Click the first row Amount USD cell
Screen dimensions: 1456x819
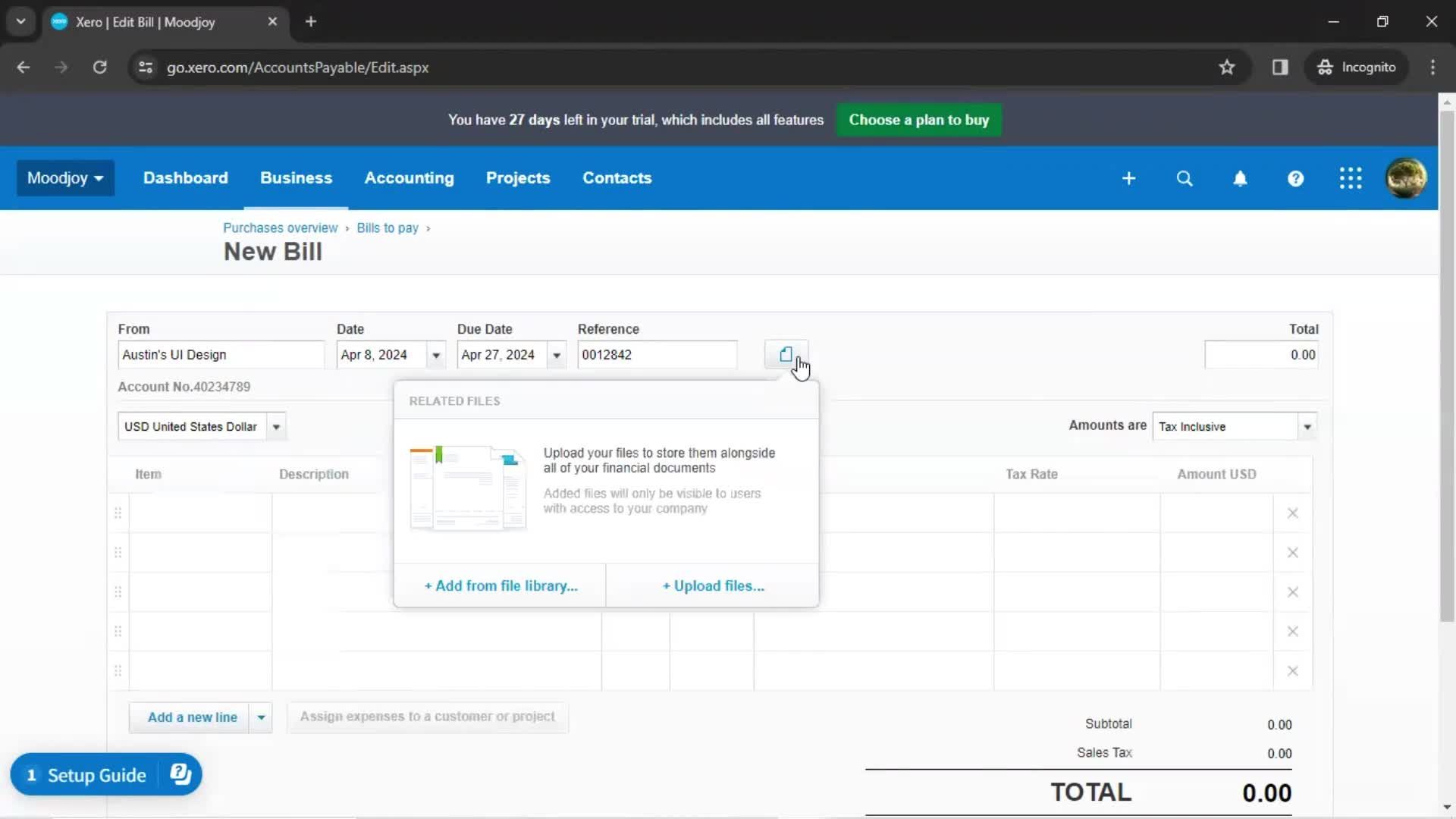[1216, 513]
